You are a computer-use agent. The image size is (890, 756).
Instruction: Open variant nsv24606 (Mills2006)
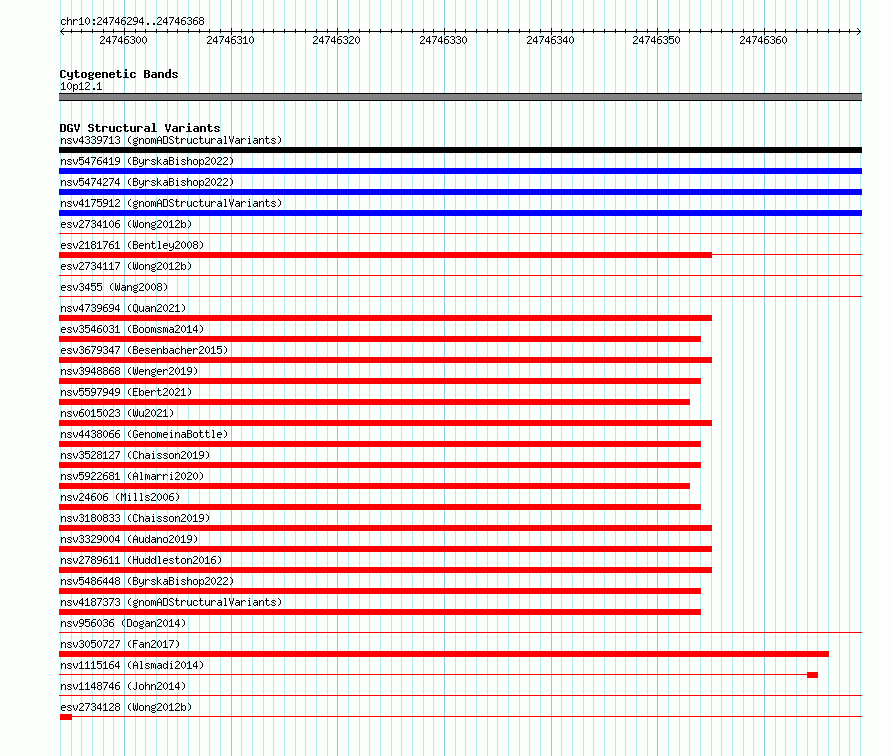120,497
